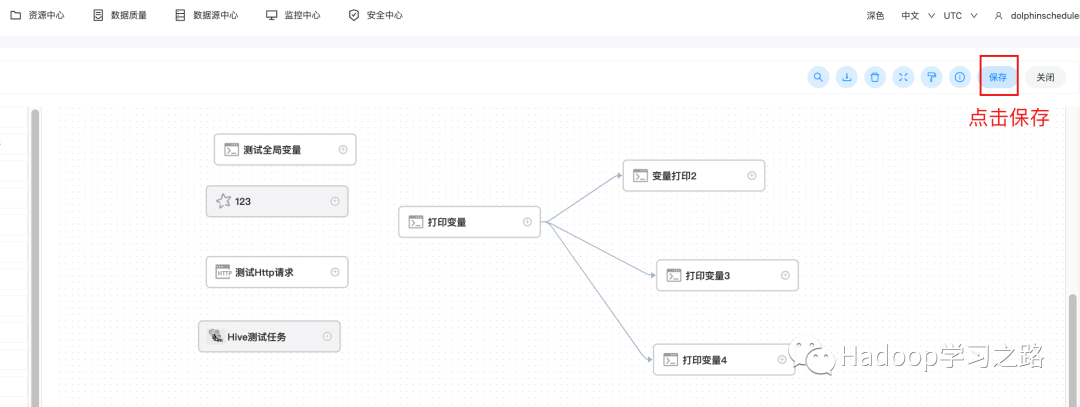1080x407 pixels.
Task: Toggle fullscreen canvas icon
Action: (x=903, y=77)
